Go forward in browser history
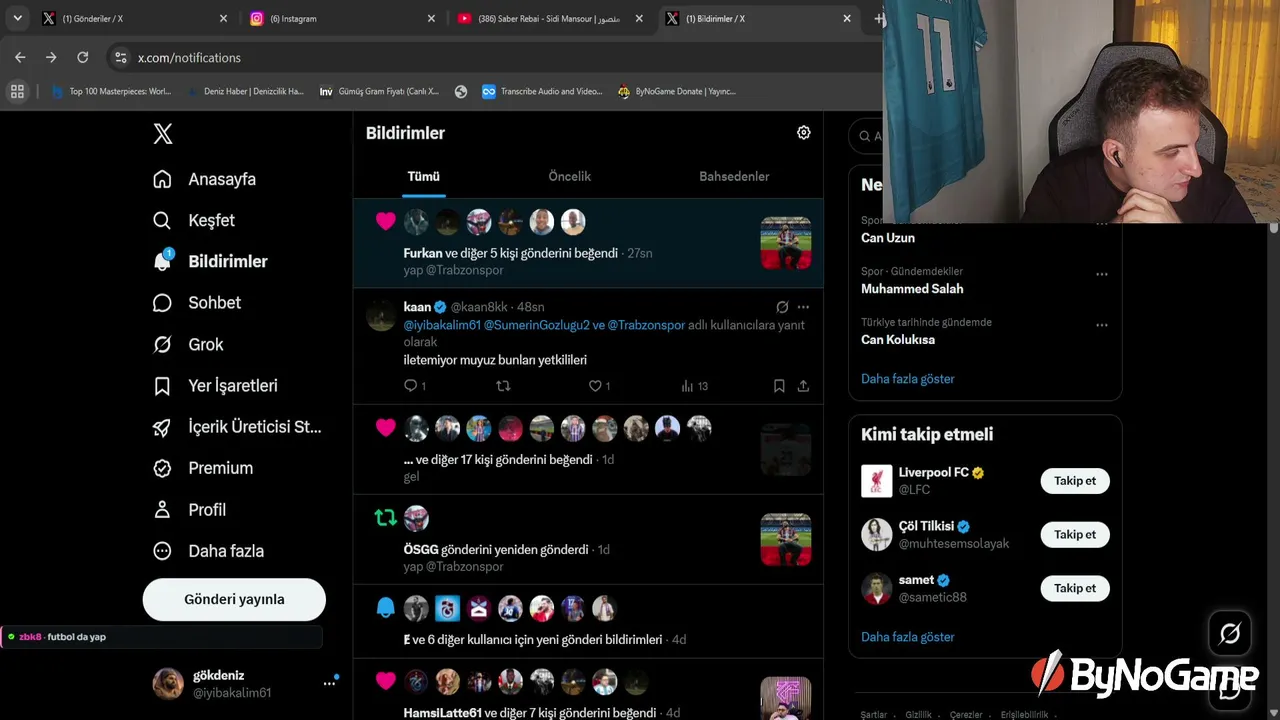1280x720 pixels. pos(51,57)
